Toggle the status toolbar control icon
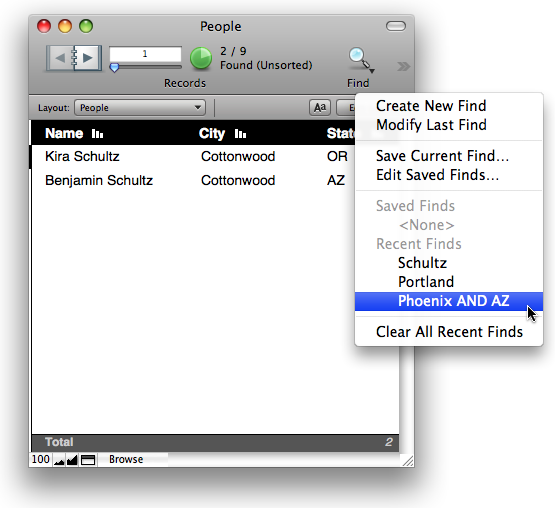Screen dimensions: 555x508 click(88, 460)
